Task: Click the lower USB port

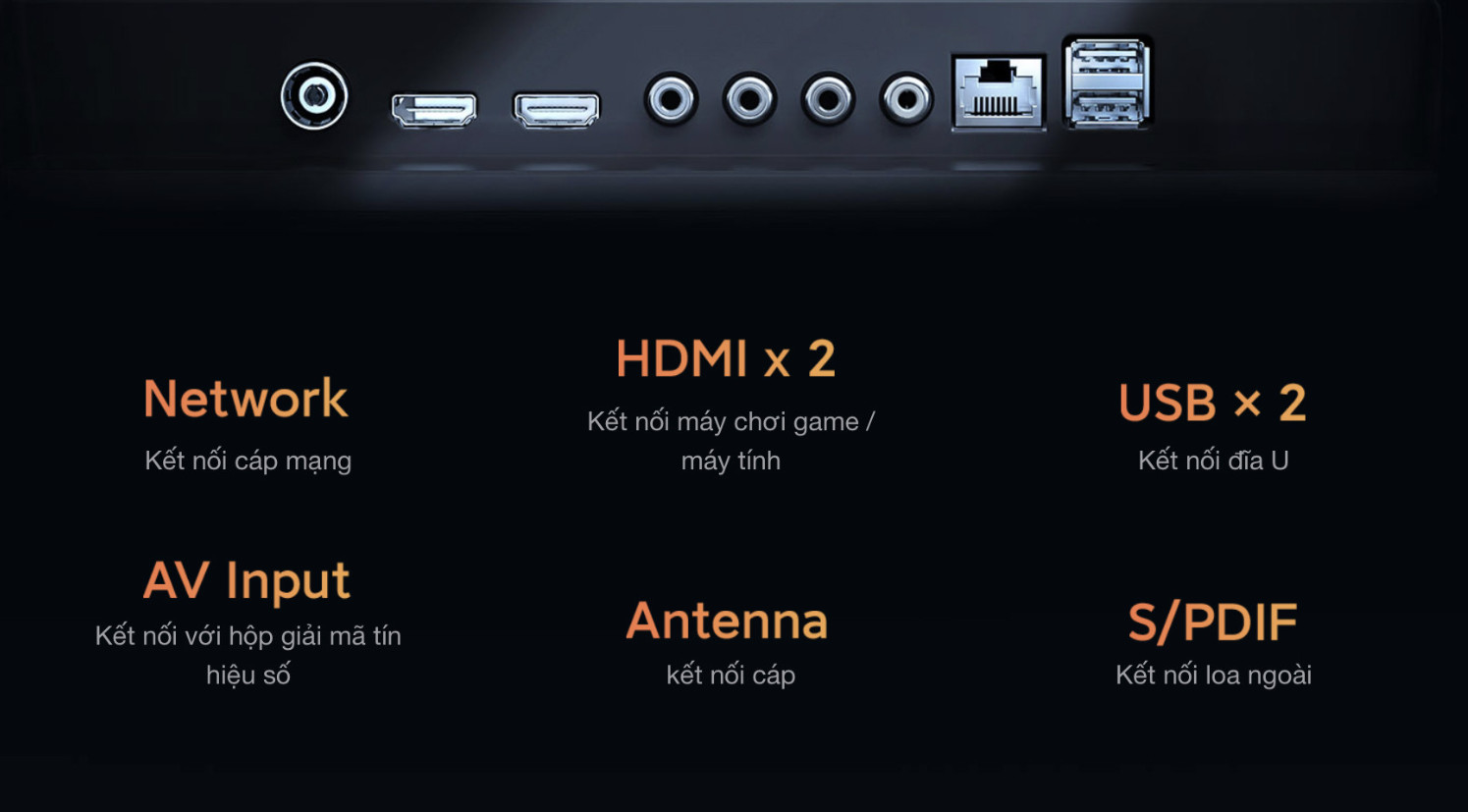Action: [1108, 107]
